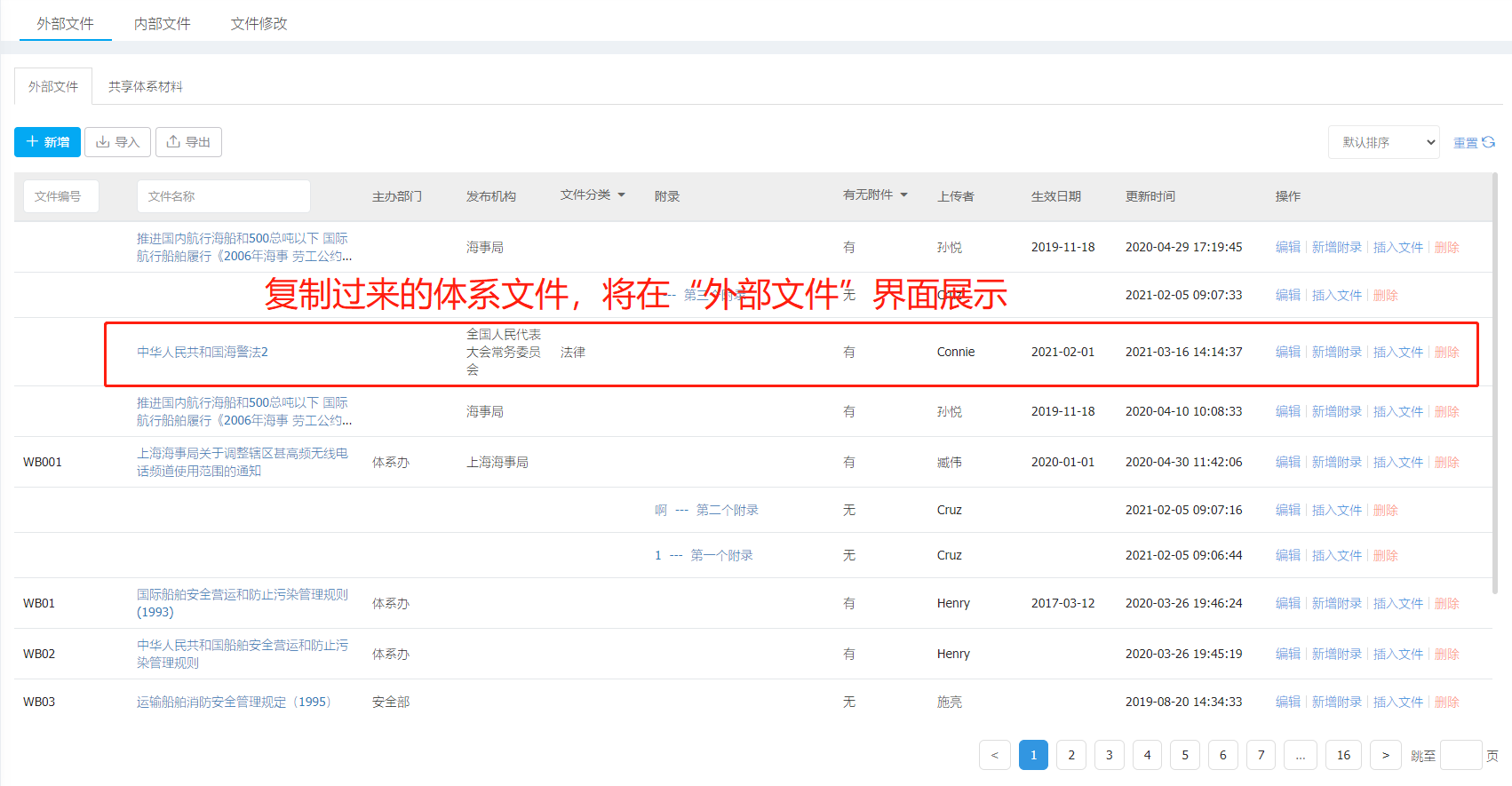Click 插入文件 in the WB01 row
The image size is (1512, 786).
pos(1398,603)
